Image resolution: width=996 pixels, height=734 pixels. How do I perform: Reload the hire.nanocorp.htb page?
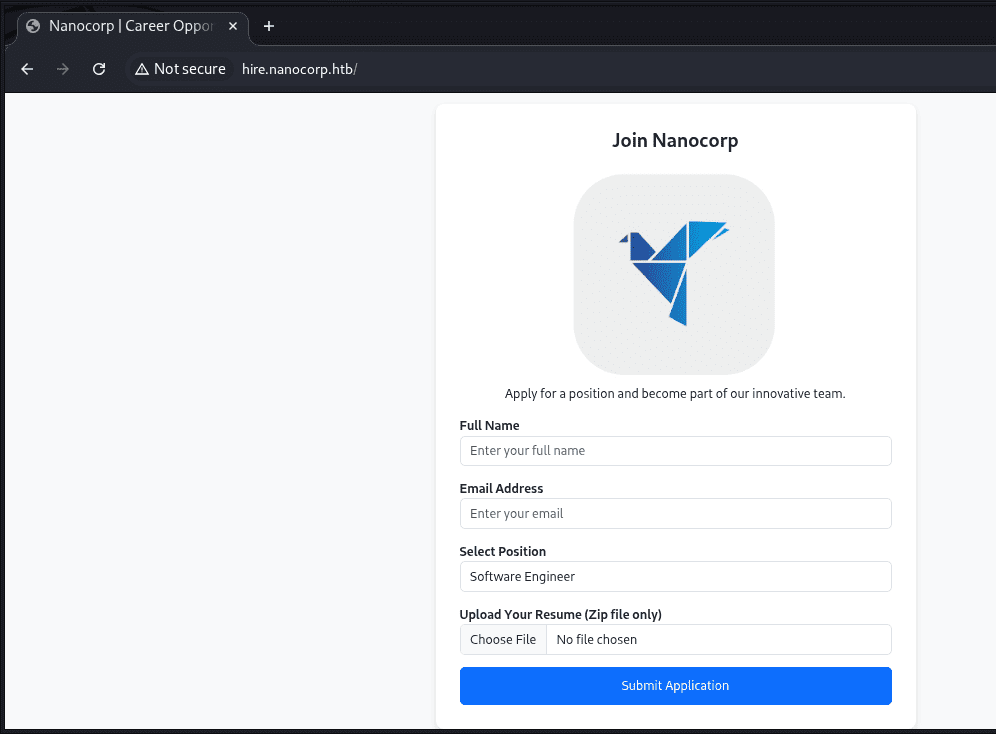[x=99, y=69]
